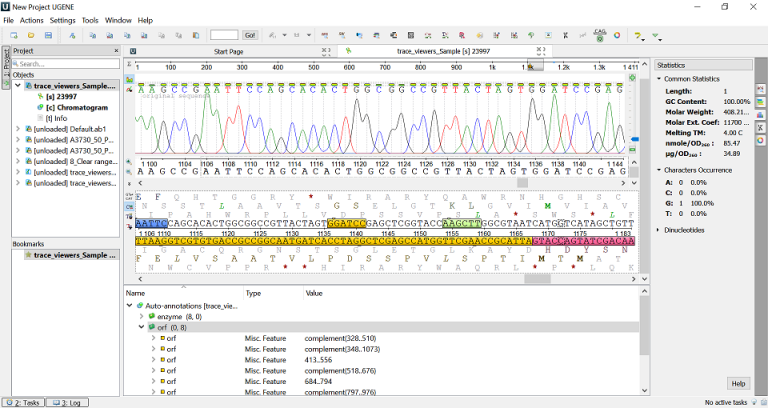Toggle the 1: Project sidebar panel
This screenshot has width=768, height=408.
click(x=6, y=68)
